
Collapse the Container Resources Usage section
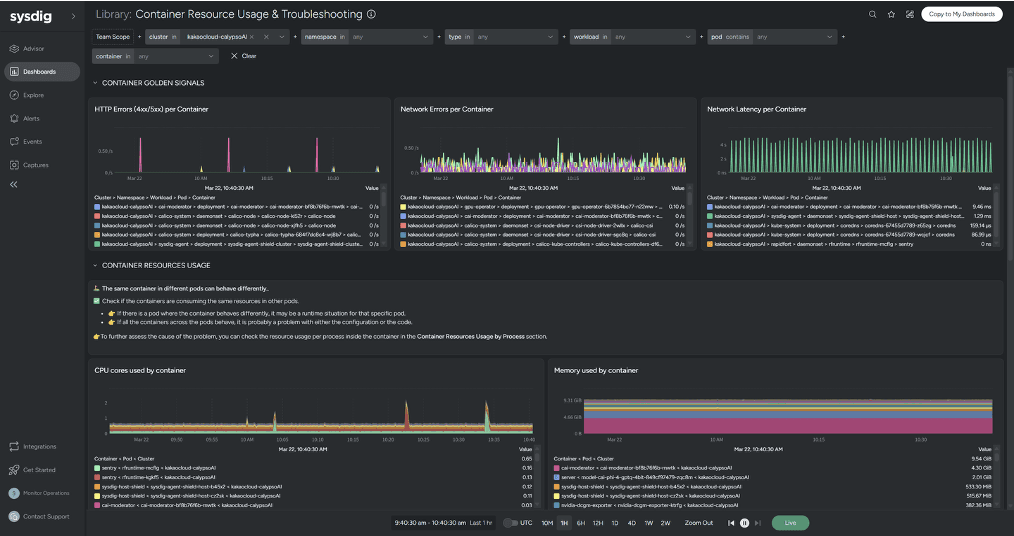point(95,265)
